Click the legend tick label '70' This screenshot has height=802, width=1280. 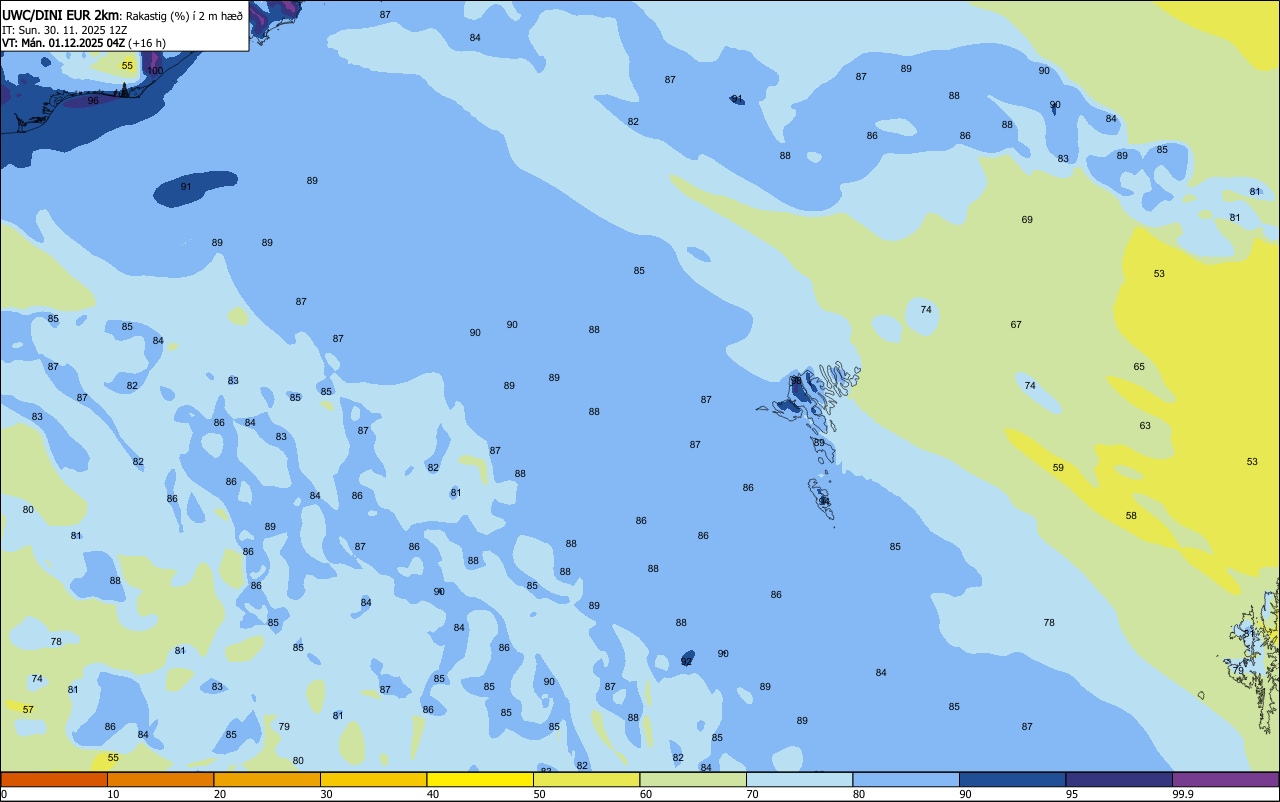pyautogui.click(x=752, y=794)
